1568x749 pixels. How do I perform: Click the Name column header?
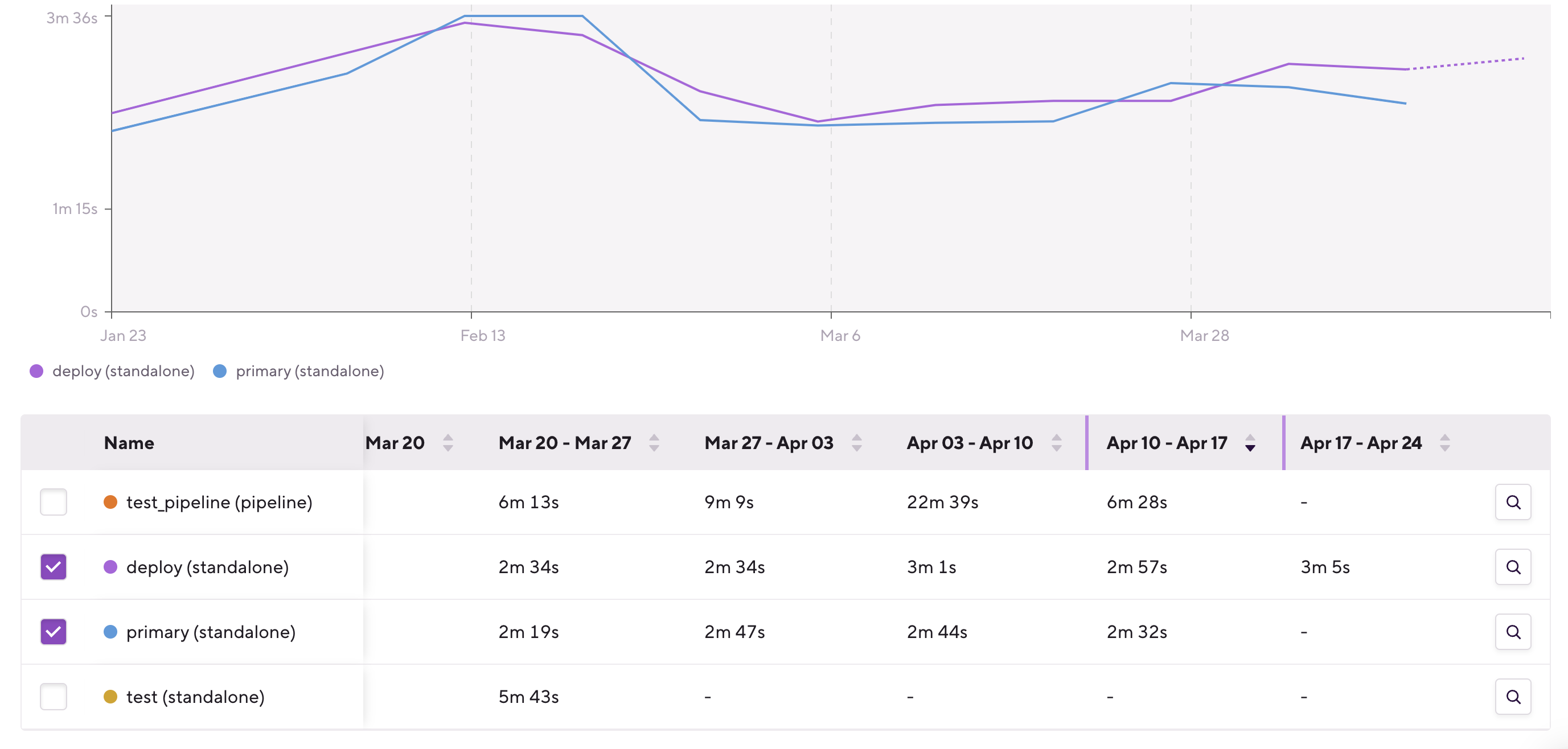pos(129,443)
